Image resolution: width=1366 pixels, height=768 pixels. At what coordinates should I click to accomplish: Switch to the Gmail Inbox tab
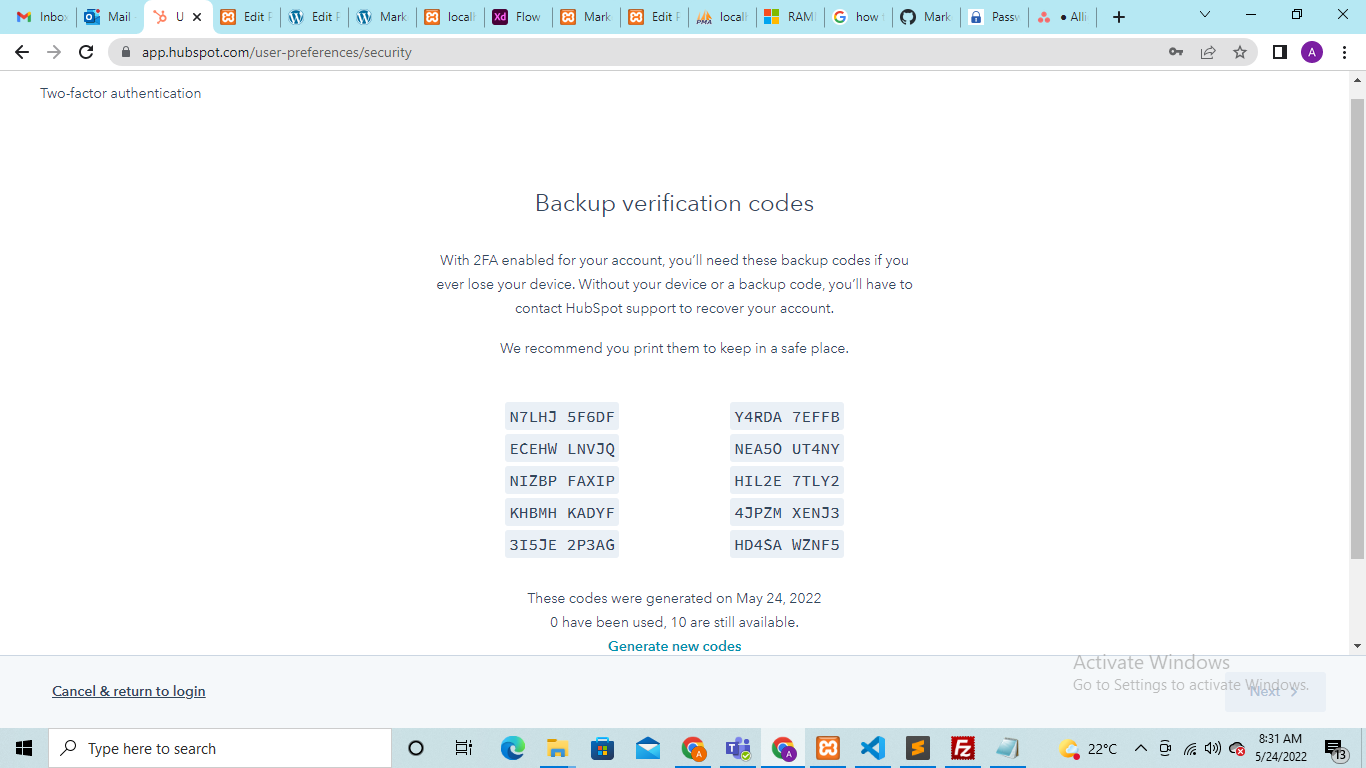(42, 17)
